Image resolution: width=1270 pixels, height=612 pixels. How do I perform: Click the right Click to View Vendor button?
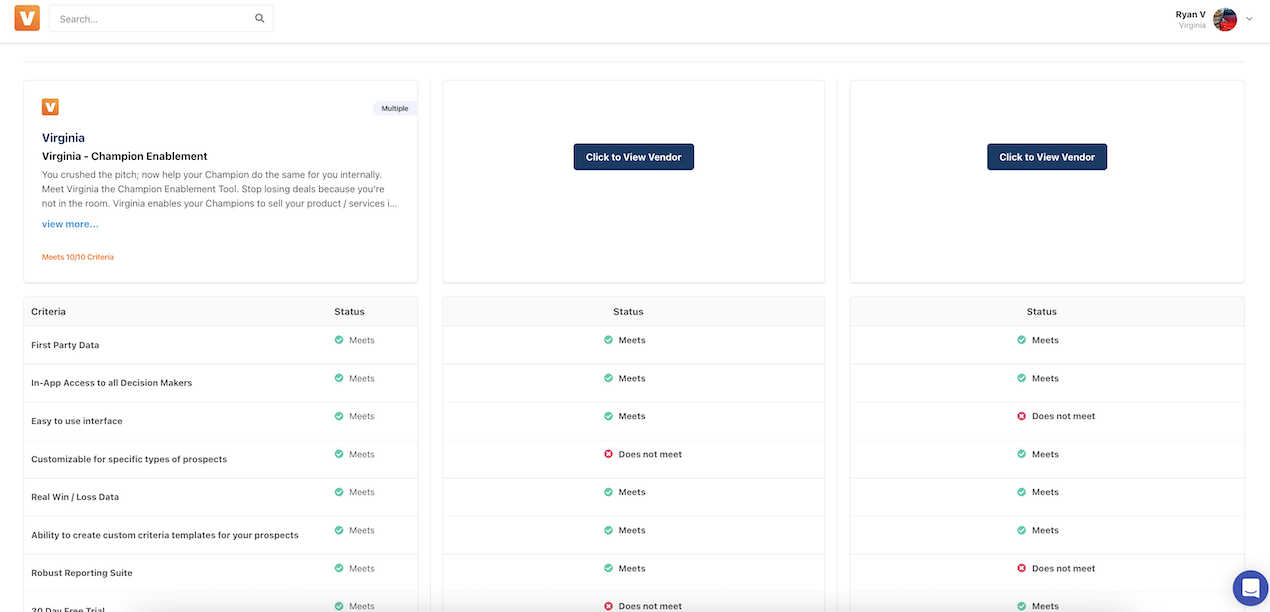point(1047,157)
